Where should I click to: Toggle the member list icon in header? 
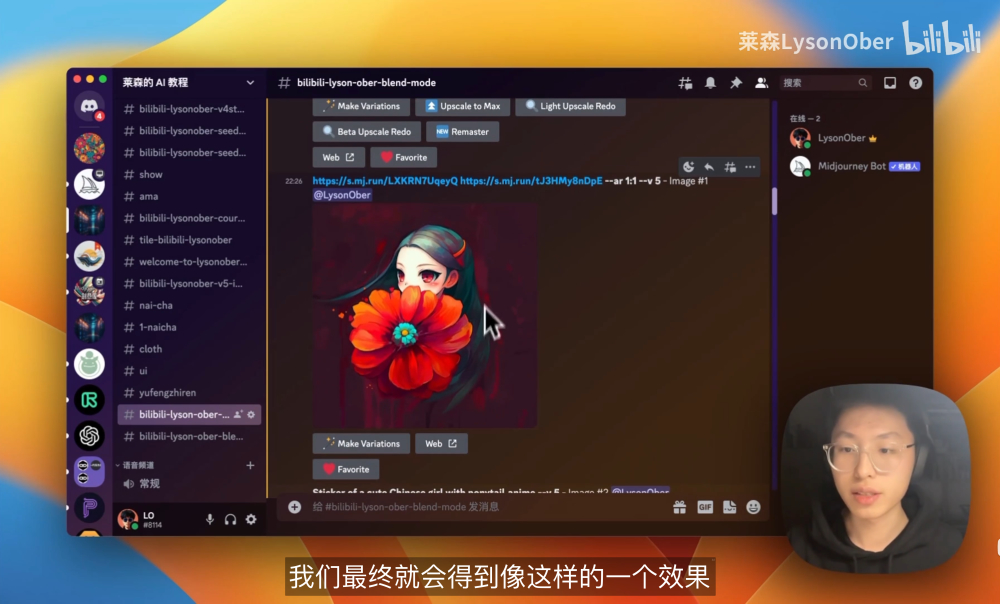(761, 83)
